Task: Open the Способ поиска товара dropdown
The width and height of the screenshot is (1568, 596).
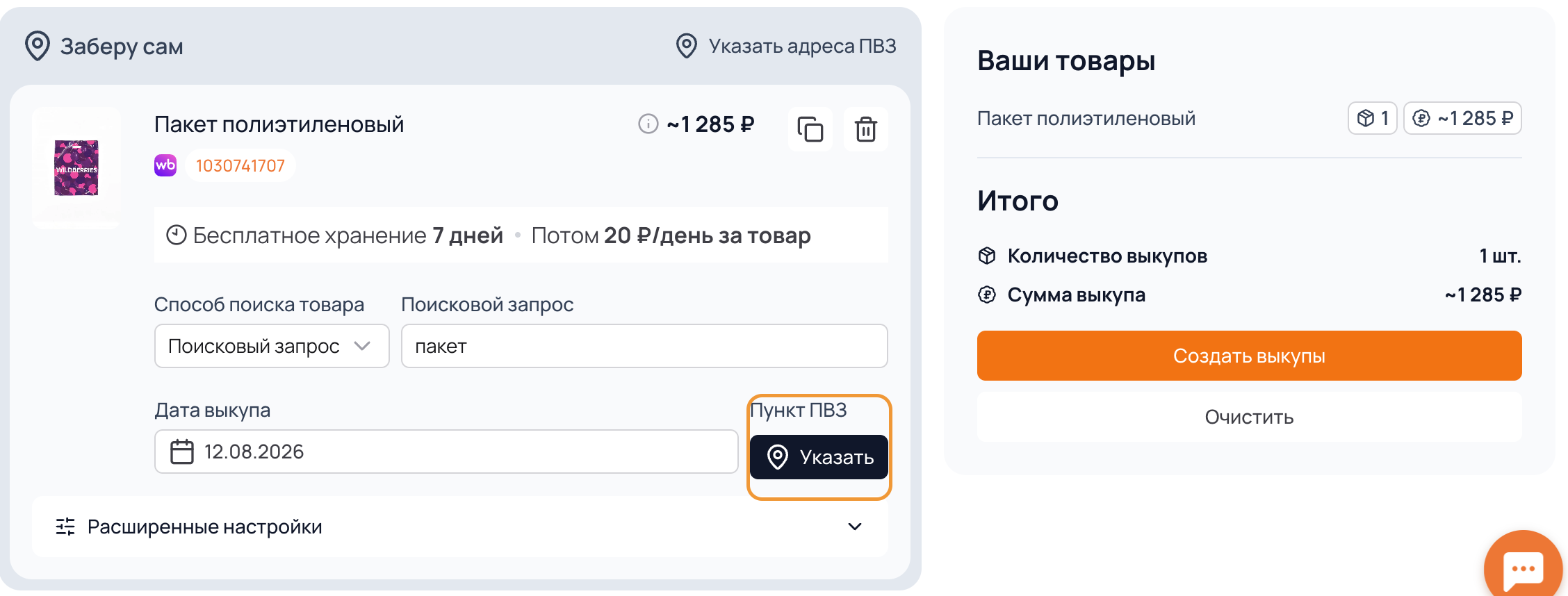Action: click(x=272, y=346)
